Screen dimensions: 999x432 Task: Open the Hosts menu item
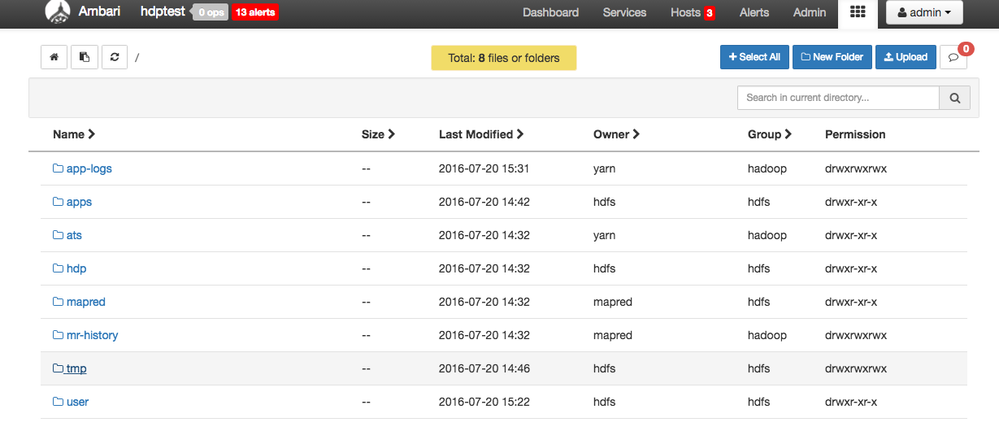tap(692, 13)
